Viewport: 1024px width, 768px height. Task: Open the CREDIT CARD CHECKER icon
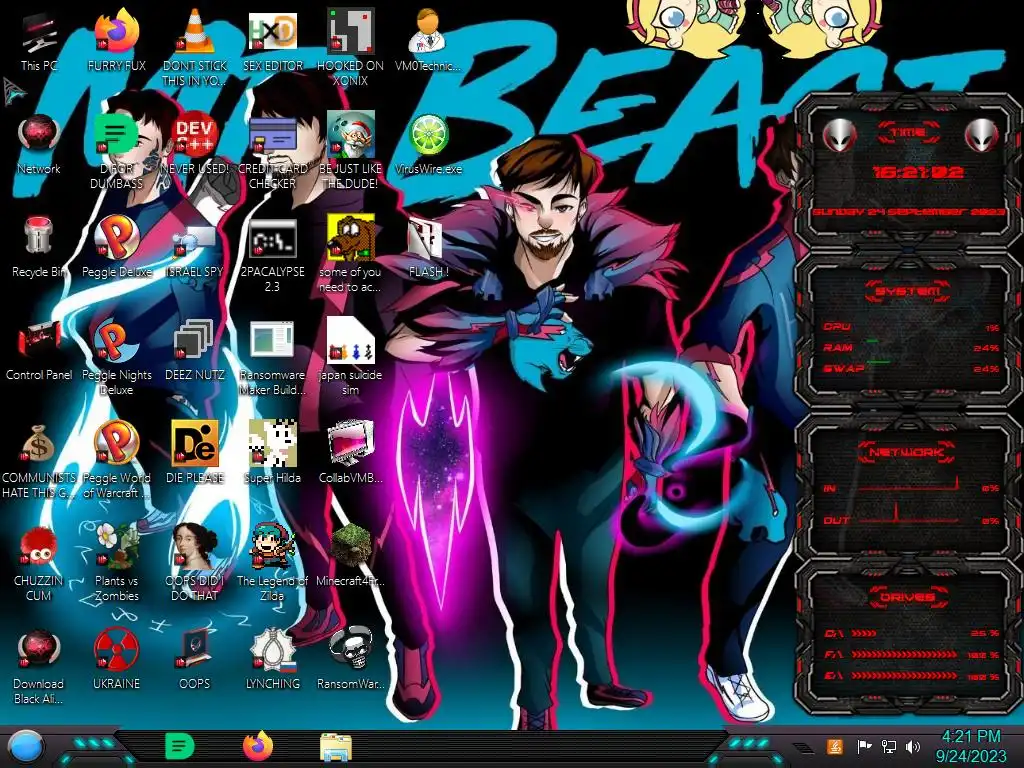(x=272, y=152)
